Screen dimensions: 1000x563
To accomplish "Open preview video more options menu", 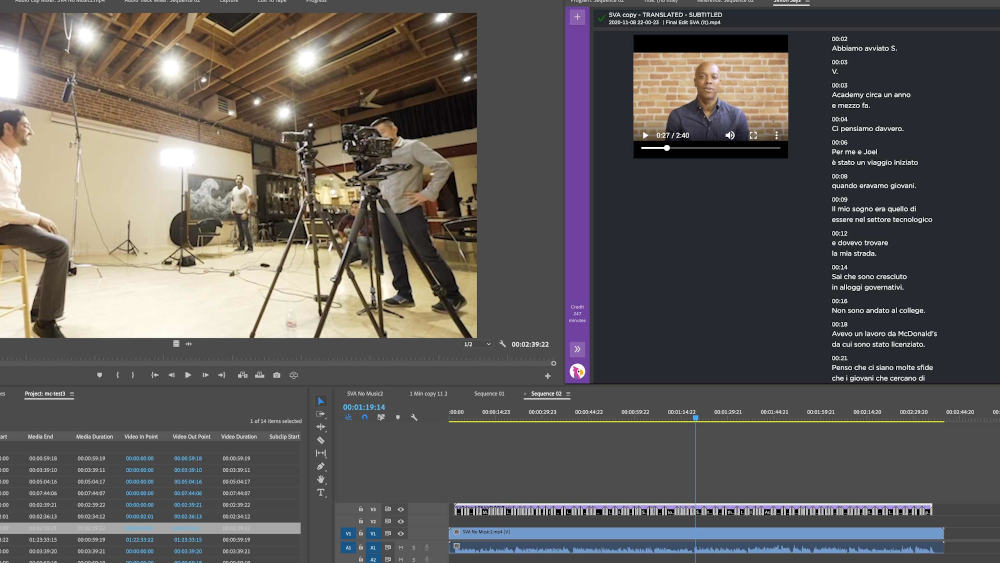I will 776,135.
